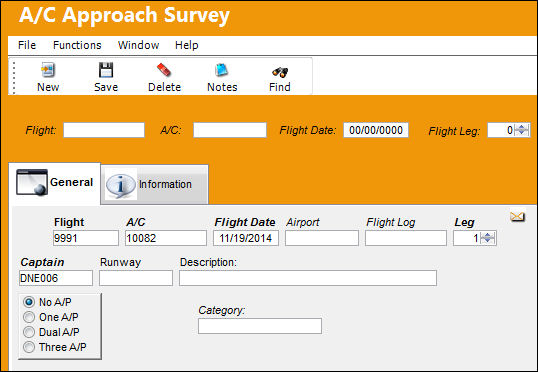Click the "Category:" label text
The width and height of the screenshot is (538, 372).
(x=222, y=310)
